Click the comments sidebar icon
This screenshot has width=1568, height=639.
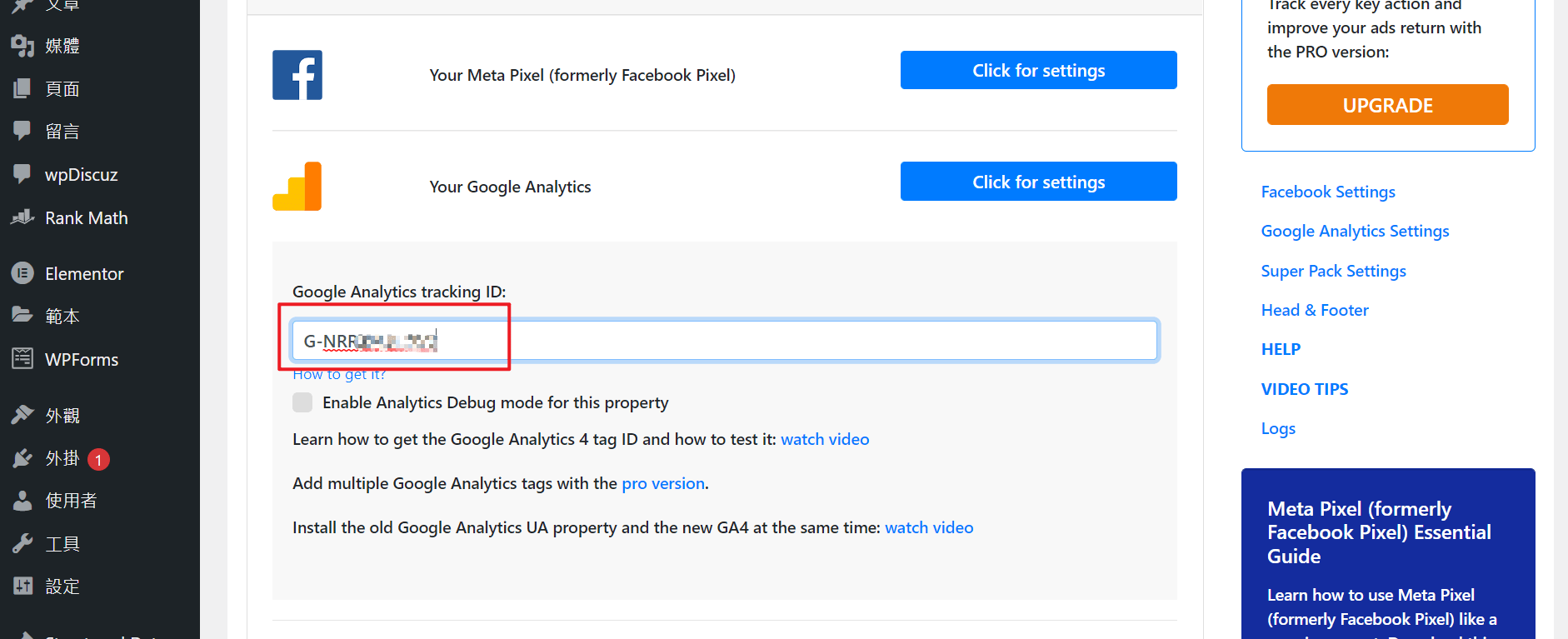pos(22,131)
